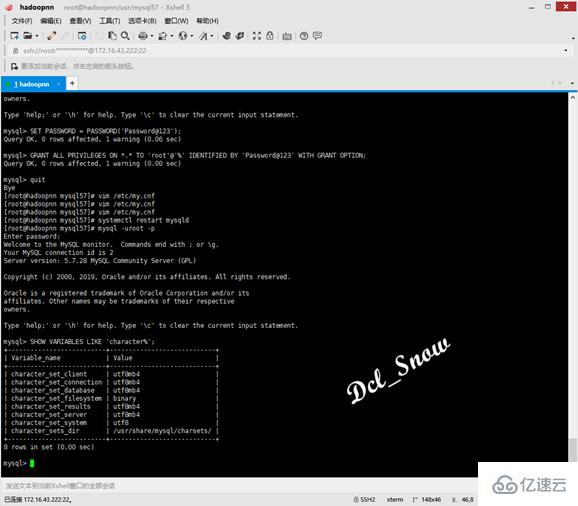The image size is (578, 506).
Task: Open the 编辑(E) menu
Action: [51, 21]
